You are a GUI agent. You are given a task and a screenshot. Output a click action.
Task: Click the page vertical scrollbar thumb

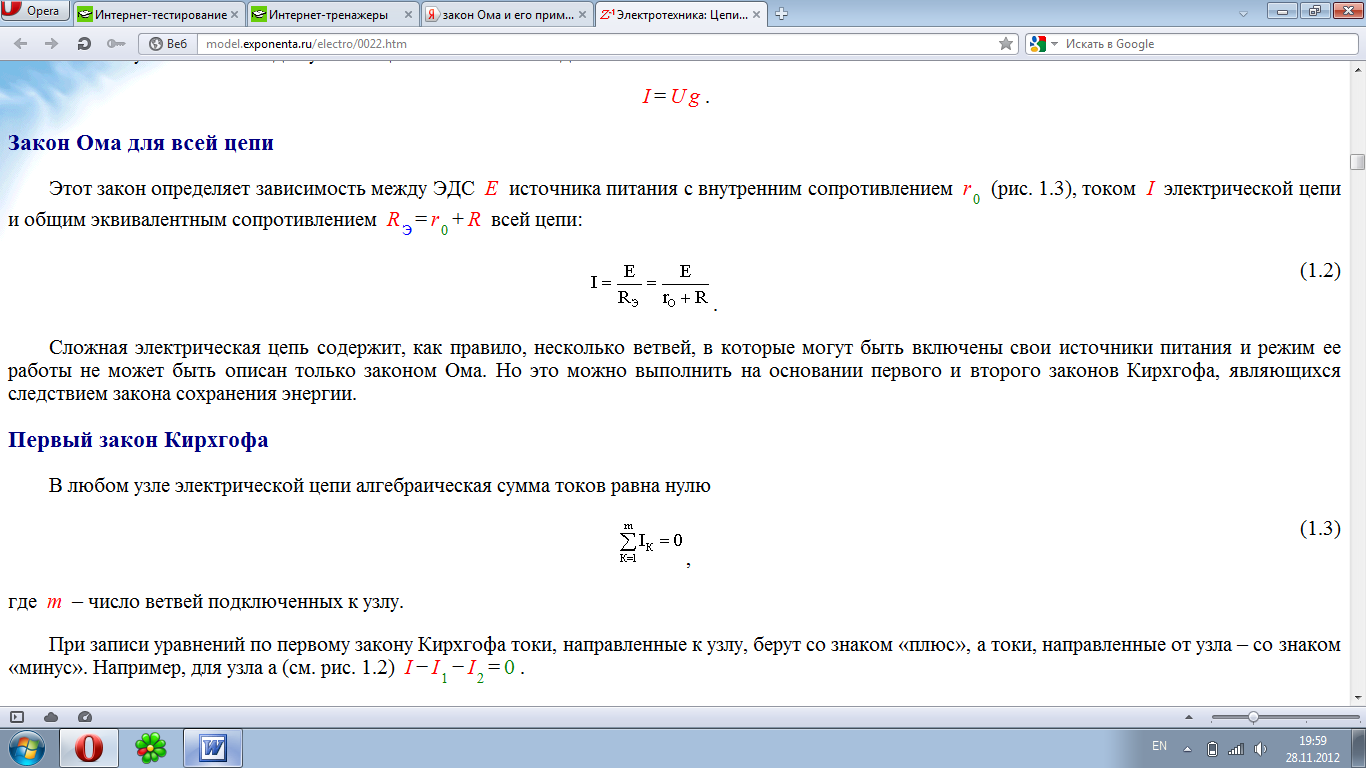click(1357, 162)
